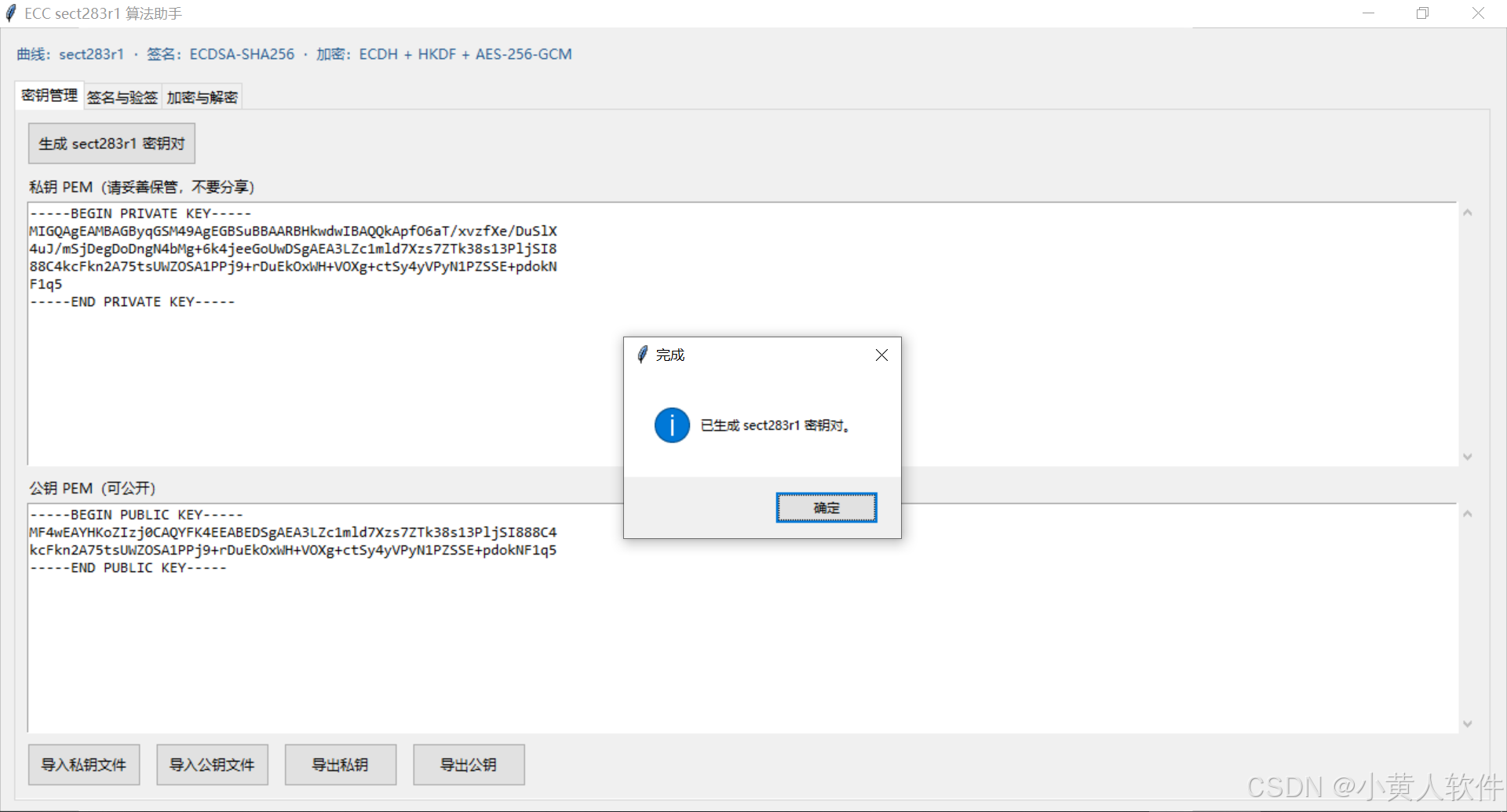Click the public key line starting with kcFkn2A75
This screenshot has height=812, width=1507.
coord(293,550)
